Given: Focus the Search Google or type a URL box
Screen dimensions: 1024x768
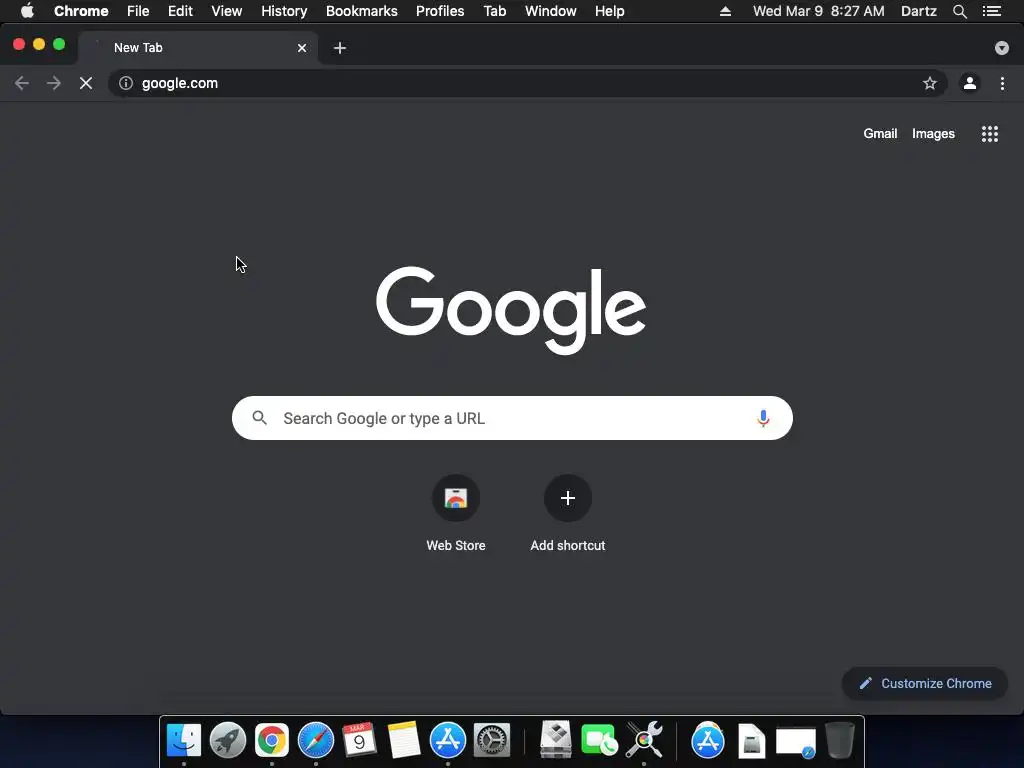Looking at the screenshot, I should tap(512, 418).
